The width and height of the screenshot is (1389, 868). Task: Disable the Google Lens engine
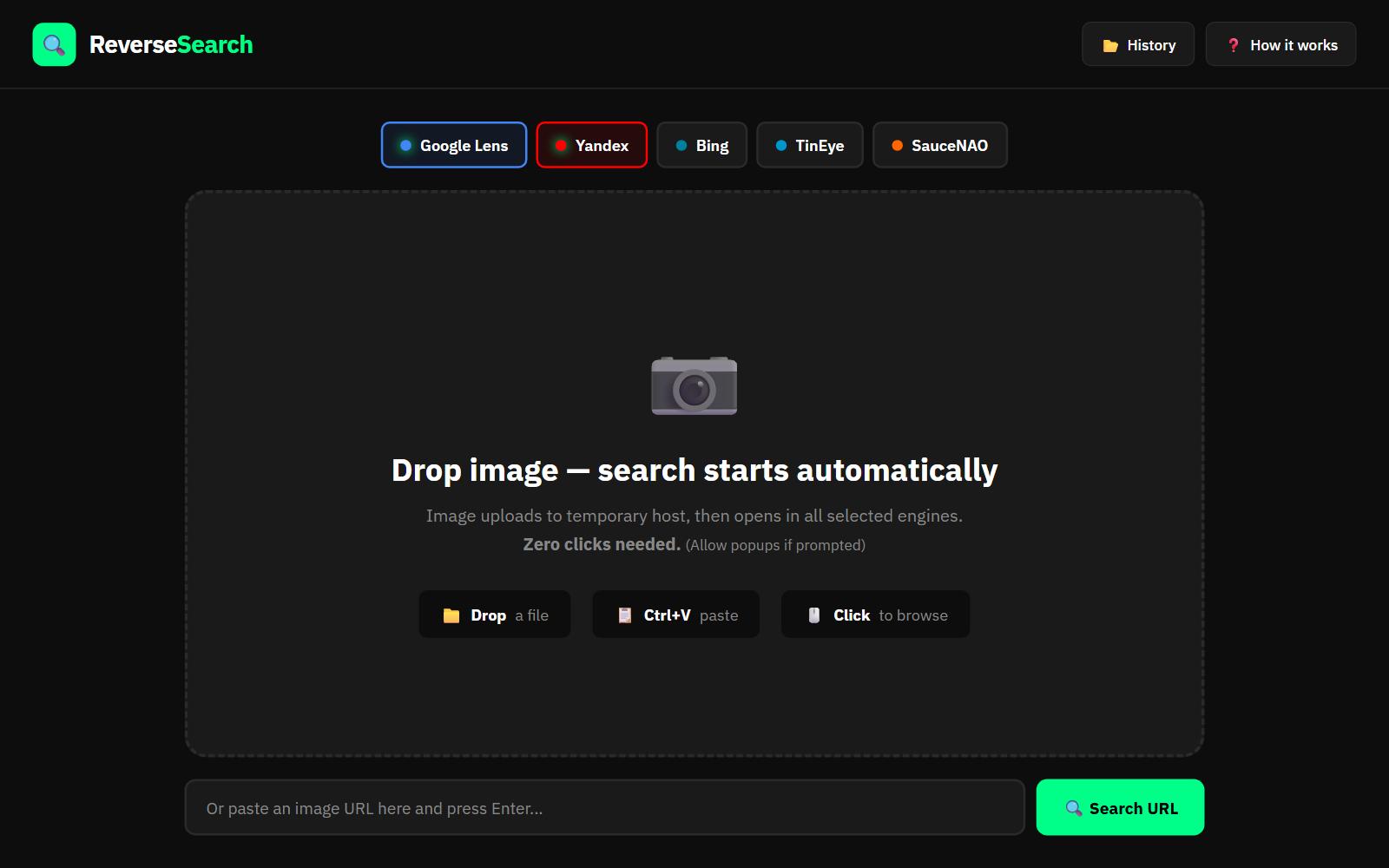[453, 145]
